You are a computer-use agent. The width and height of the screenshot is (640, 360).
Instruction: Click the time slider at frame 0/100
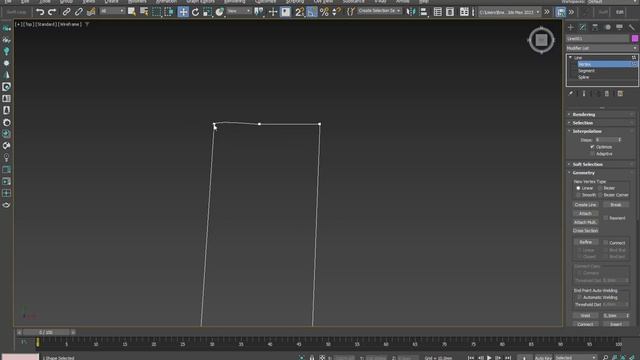point(46,332)
